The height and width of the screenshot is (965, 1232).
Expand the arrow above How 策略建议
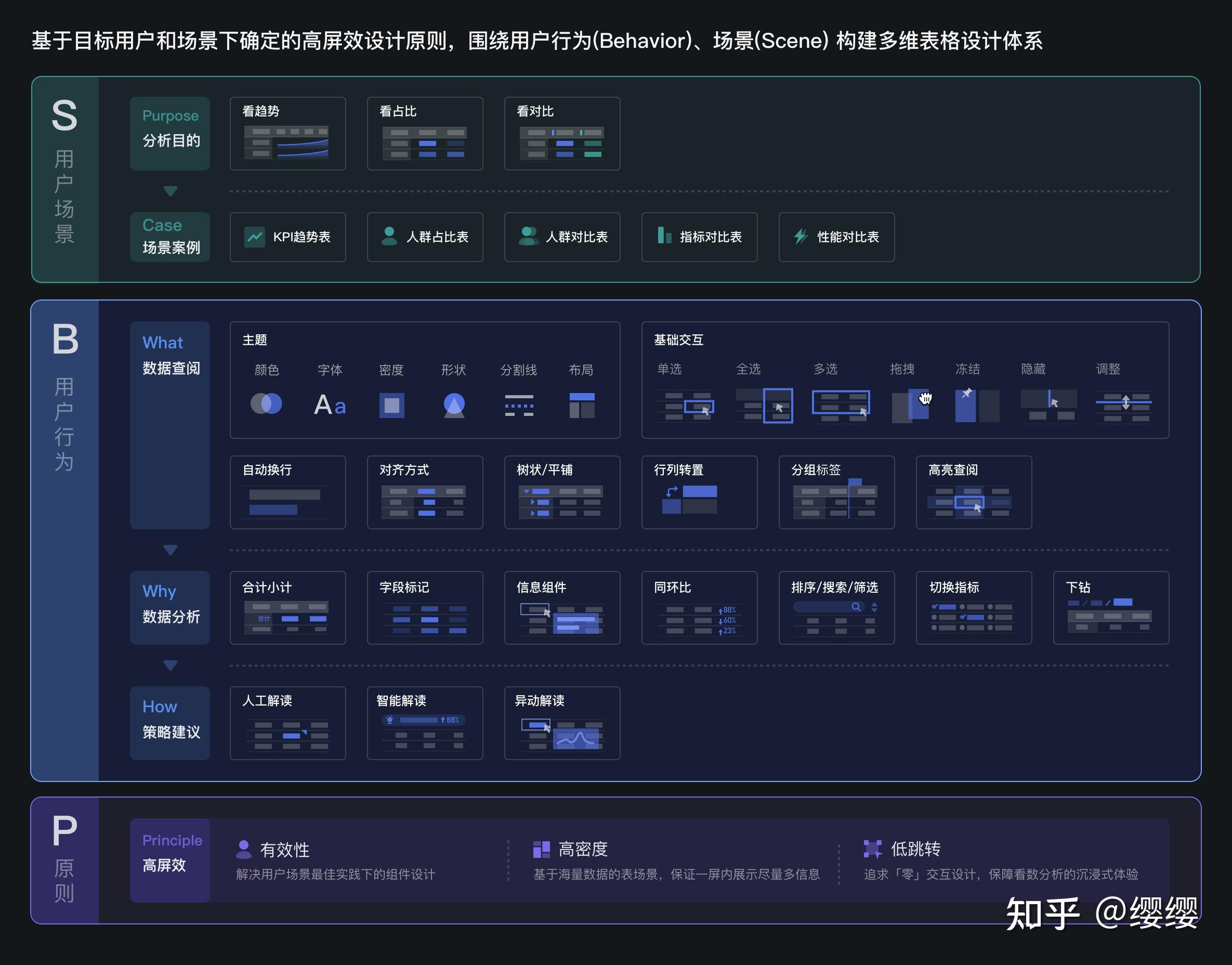pyautogui.click(x=169, y=665)
